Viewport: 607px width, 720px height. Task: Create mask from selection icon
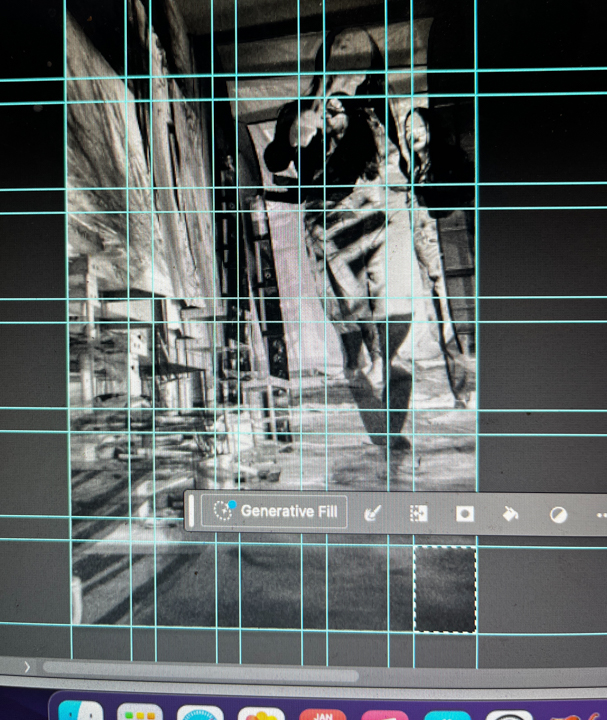(464, 514)
